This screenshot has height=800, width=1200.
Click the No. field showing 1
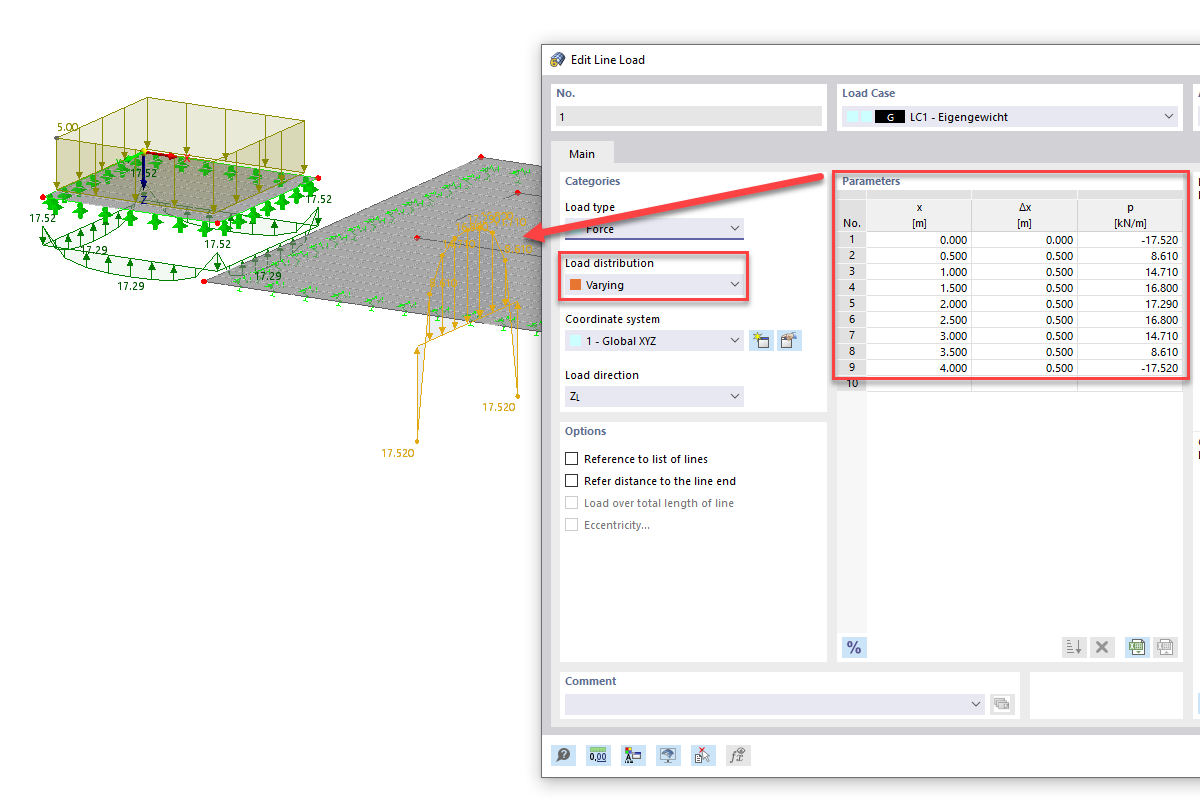[688, 116]
